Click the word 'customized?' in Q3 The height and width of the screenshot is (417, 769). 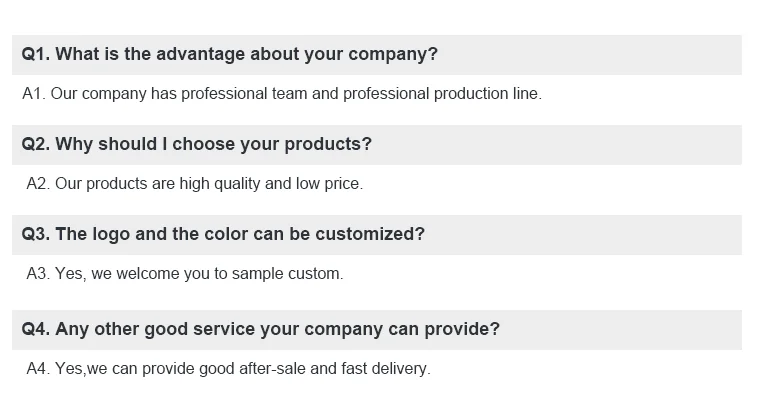tap(370, 234)
